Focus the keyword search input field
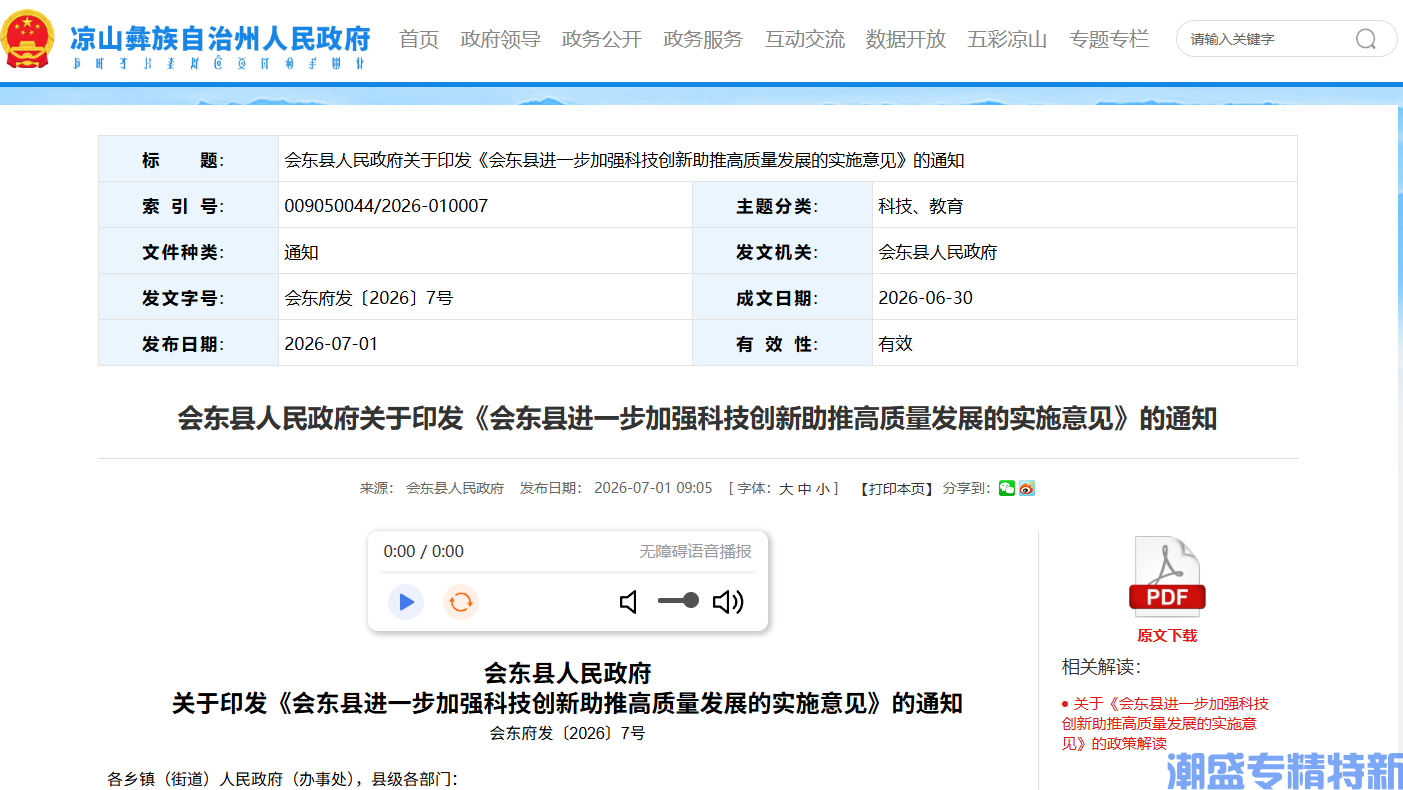Viewport: 1403px width, 790px height. [x=1265, y=39]
